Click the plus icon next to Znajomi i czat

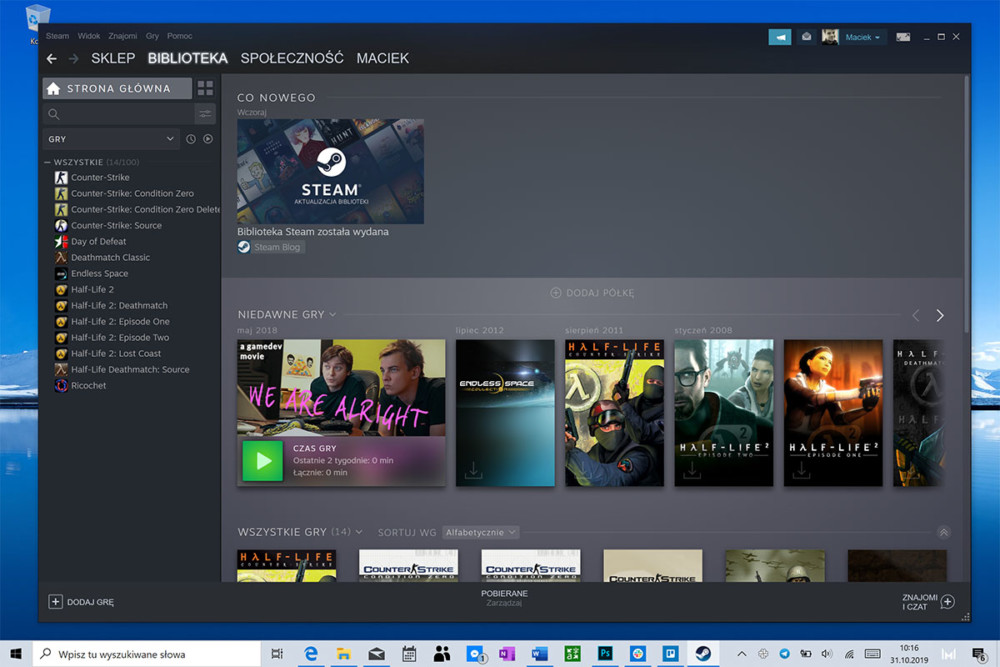point(948,602)
